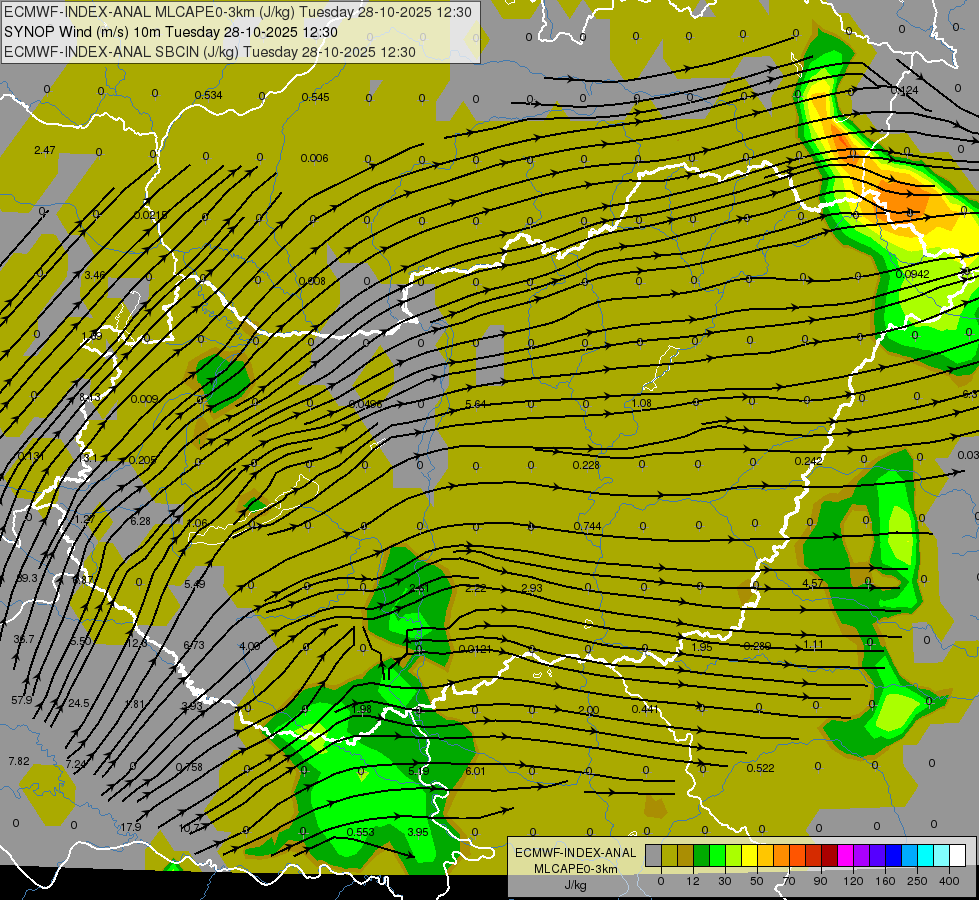This screenshot has height=900, width=979.
Task: Click the map value 1.08
Action: (x=641, y=403)
